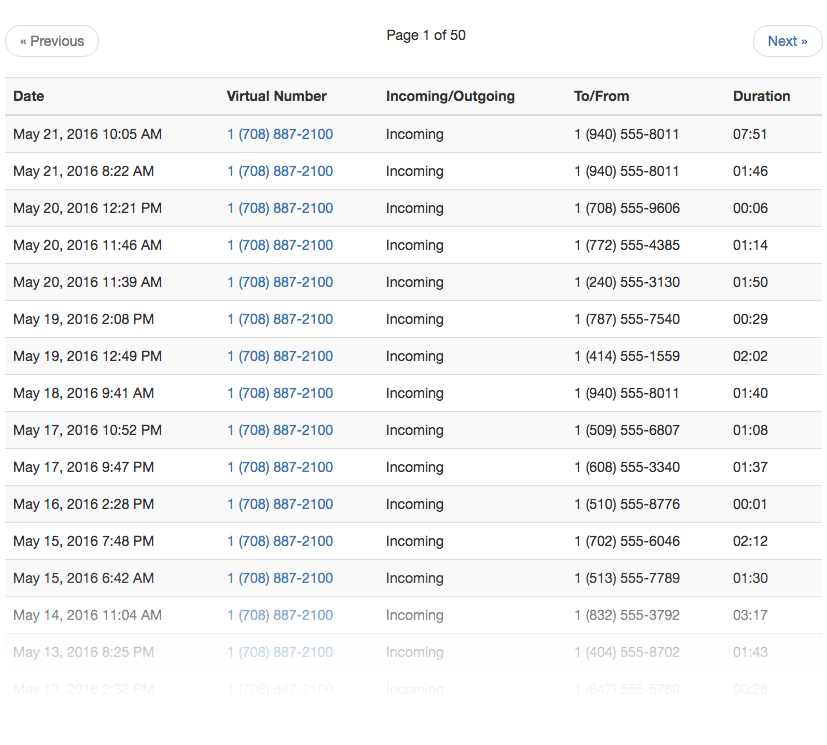Screen dimensions: 827x745
Task: Click caller number 1 (513) 555-7789
Action: click(627, 578)
